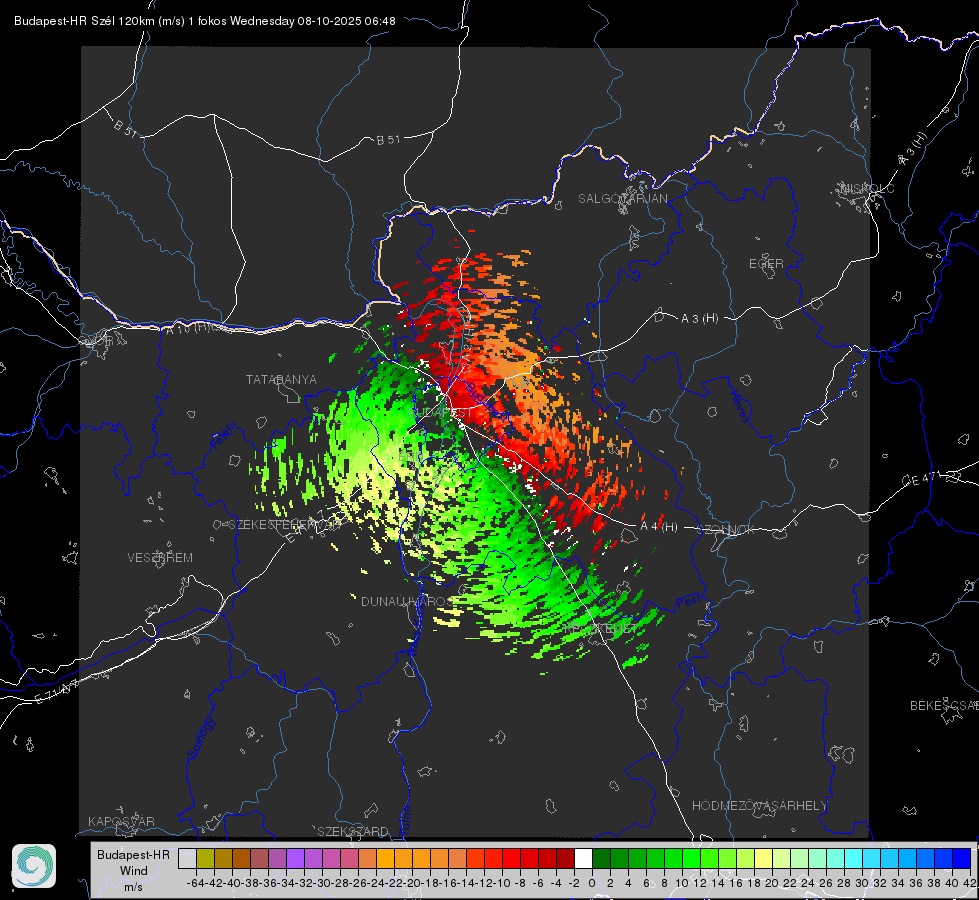Click the timestamp 08-10-2025 06:48 in header
Image resolution: width=979 pixels, height=900 pixels.
click(x=347, y=21)
